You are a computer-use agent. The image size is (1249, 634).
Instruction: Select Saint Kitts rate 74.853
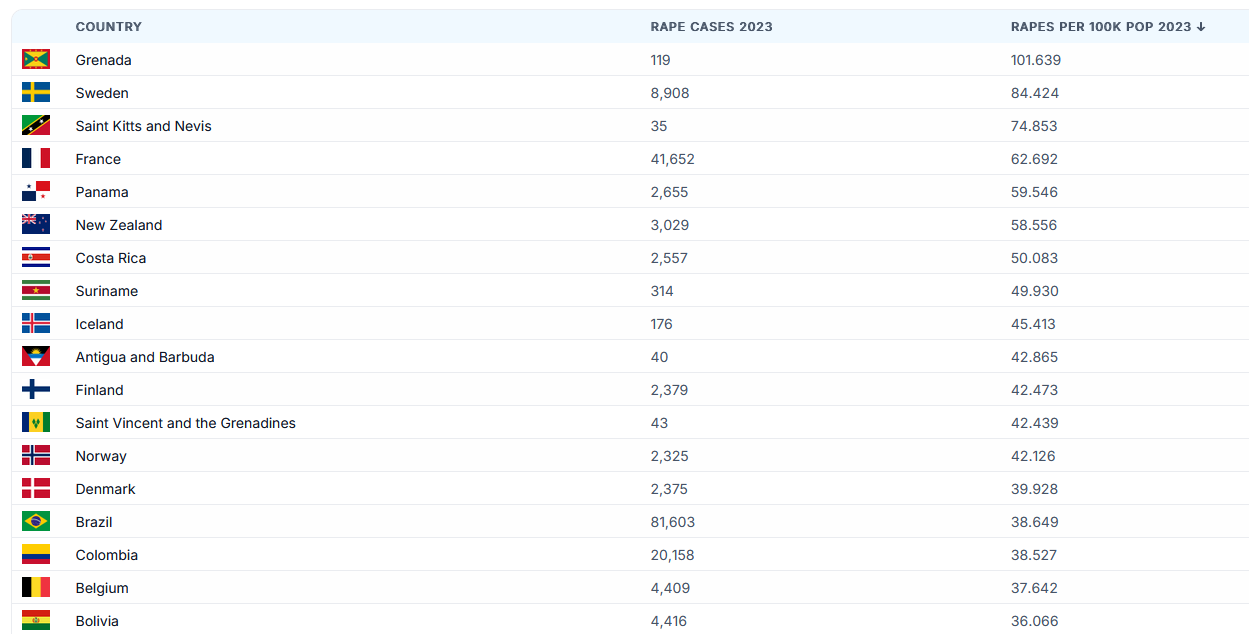[1034, 126]
